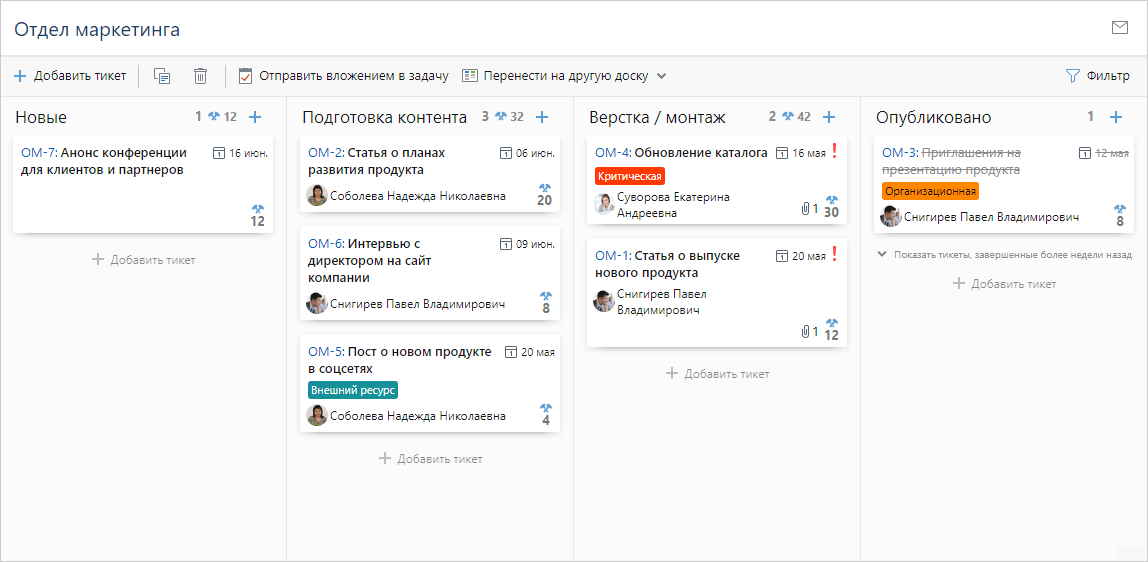Click Соболева avatar on ОМ-5 card

point(317,416)
